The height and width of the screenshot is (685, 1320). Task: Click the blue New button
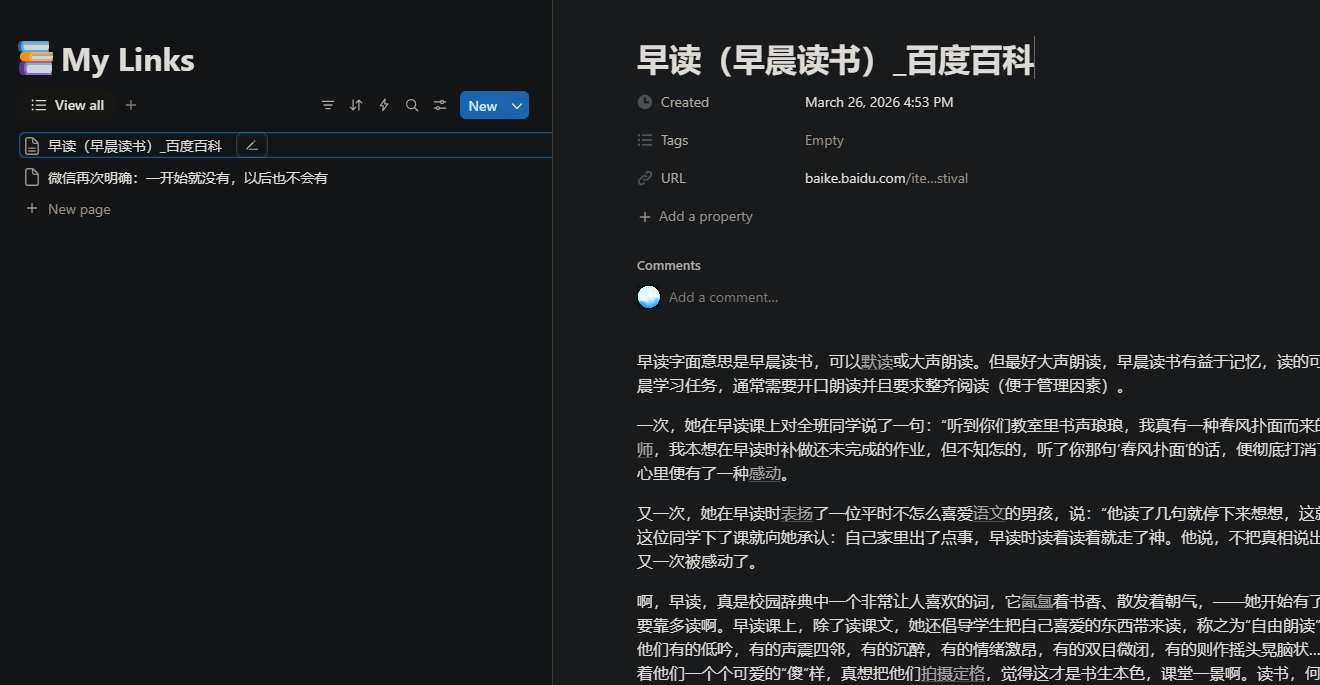[x=483, y=106]
